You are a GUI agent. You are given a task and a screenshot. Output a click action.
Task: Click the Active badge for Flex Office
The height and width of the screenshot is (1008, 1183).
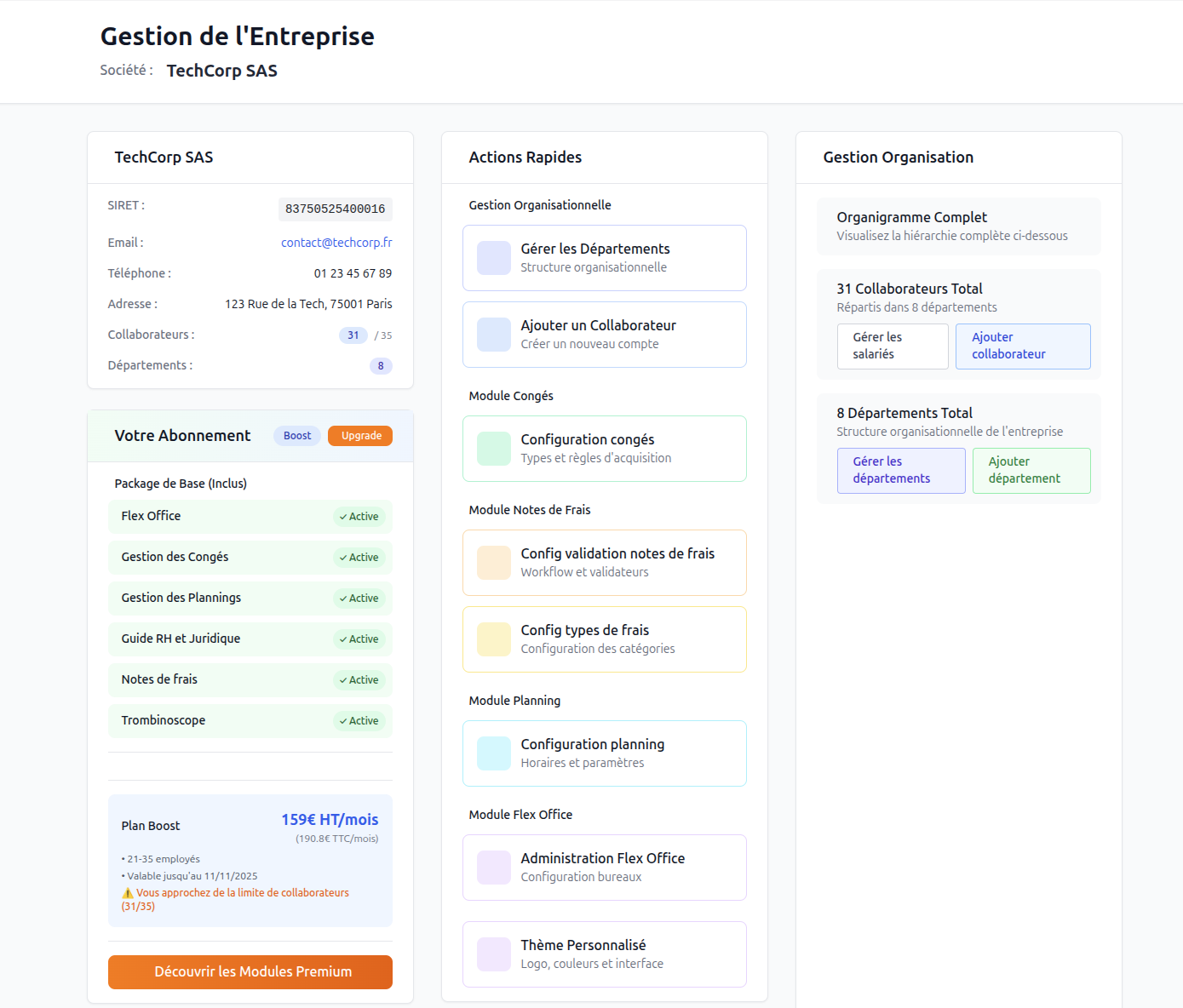tap(359, 517)
